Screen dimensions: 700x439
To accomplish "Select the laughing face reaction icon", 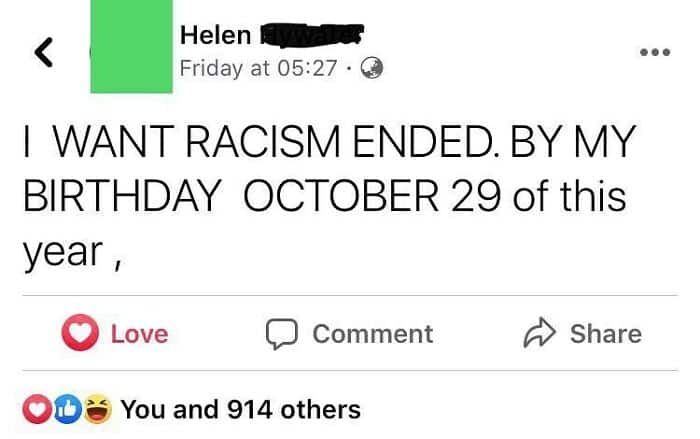I will pyautogui.click(x=98, y=409).
